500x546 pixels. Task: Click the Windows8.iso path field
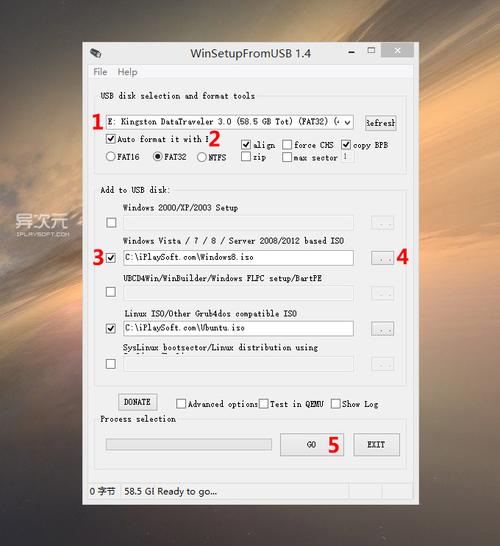pos(238,258)
